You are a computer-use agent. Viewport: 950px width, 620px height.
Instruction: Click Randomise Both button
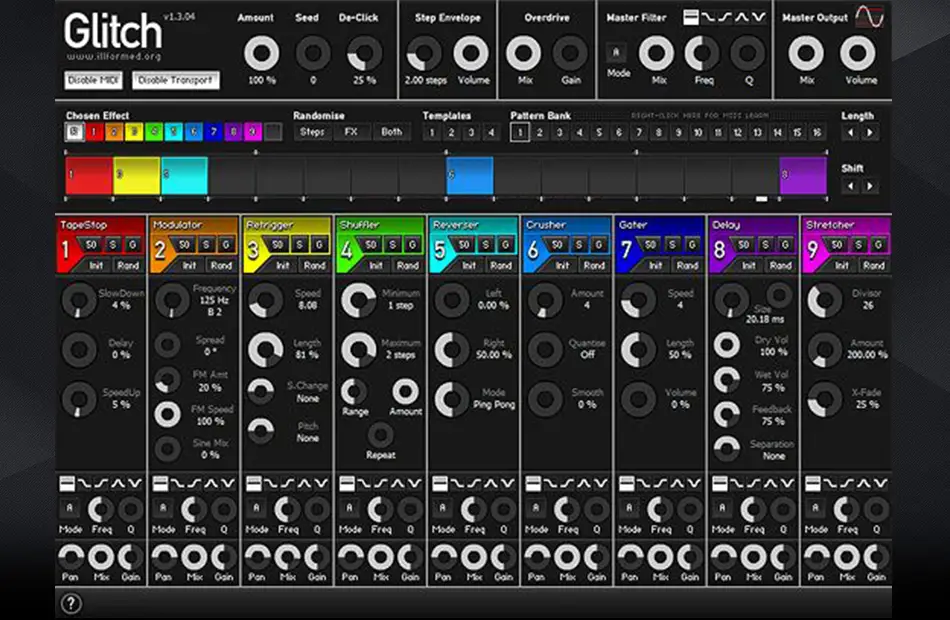pos(391,132)
